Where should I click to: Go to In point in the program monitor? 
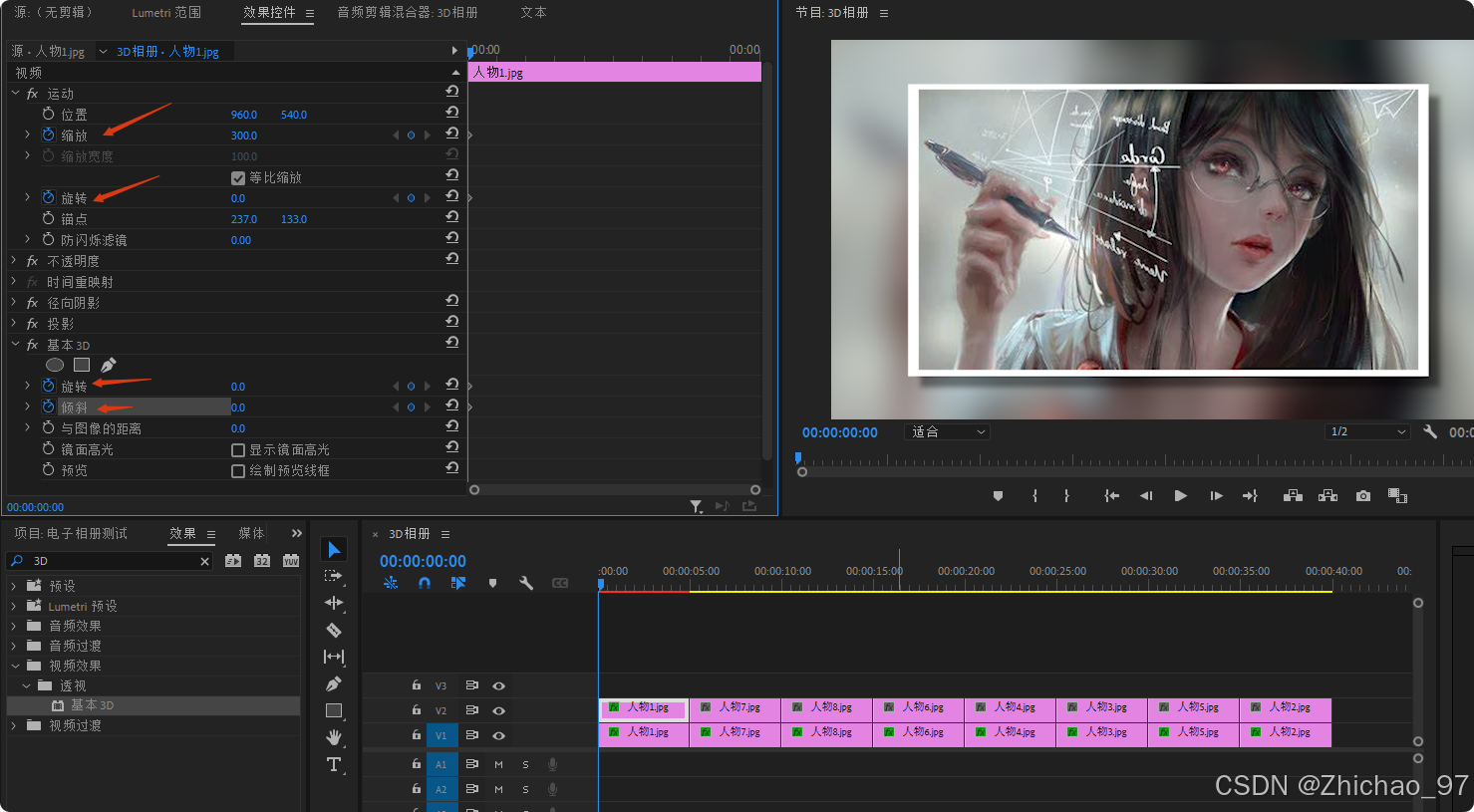coord(1112,496)
